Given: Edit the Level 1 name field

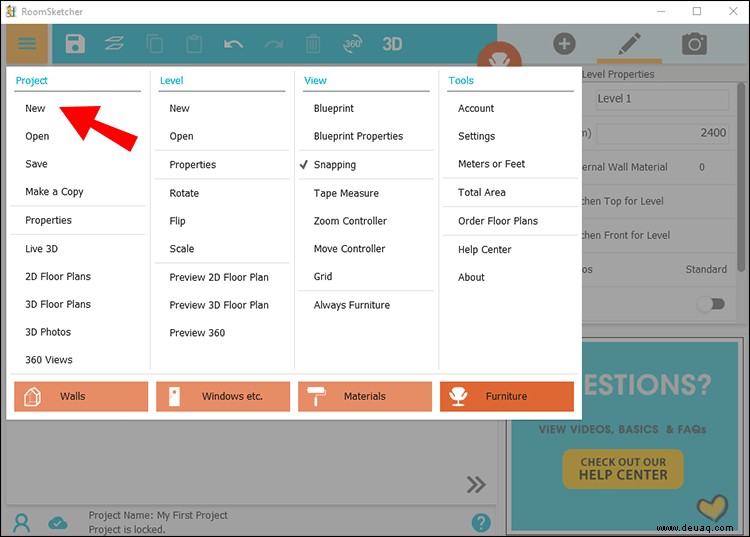Looking at the screenshot, I should click(662, 99).
